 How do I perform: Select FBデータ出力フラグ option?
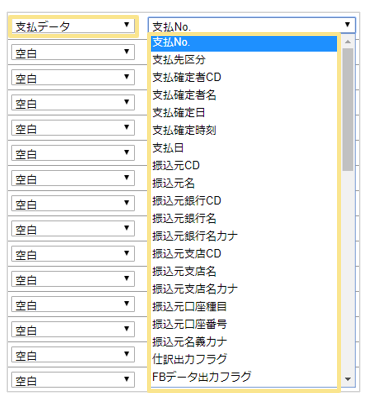(x=244, y=377)
